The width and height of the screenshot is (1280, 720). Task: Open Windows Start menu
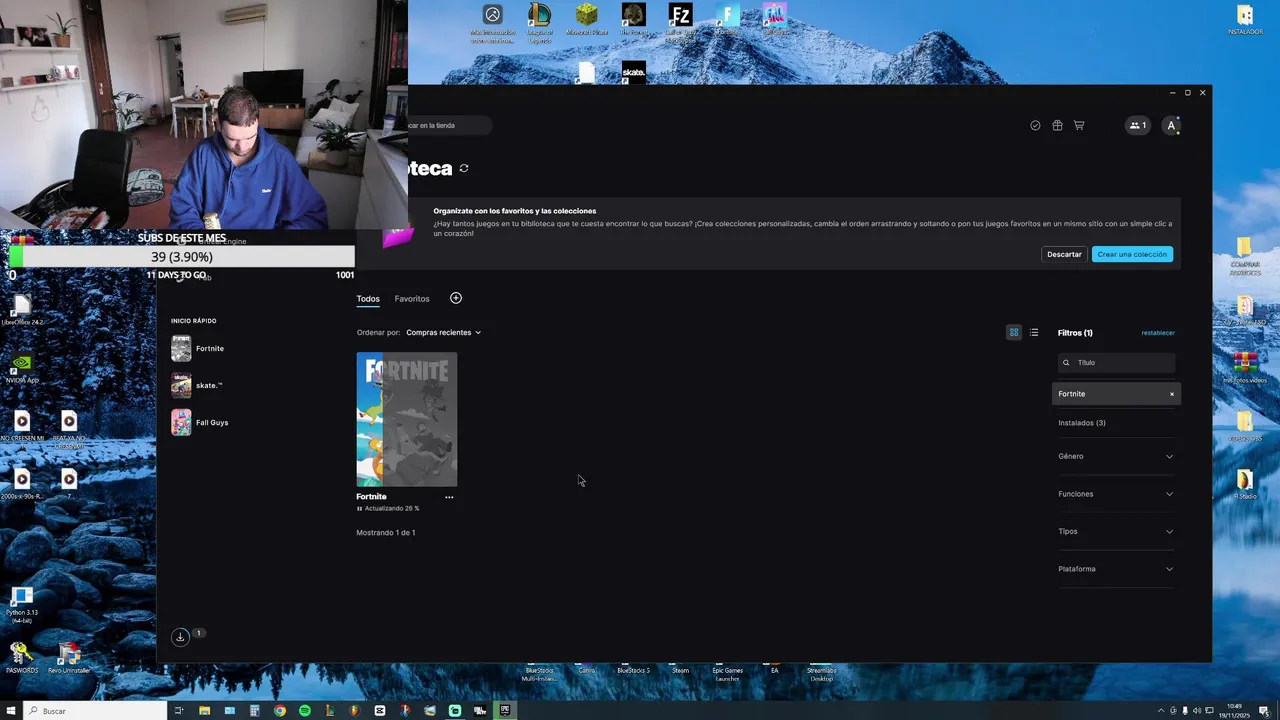(x=11, y=710)
